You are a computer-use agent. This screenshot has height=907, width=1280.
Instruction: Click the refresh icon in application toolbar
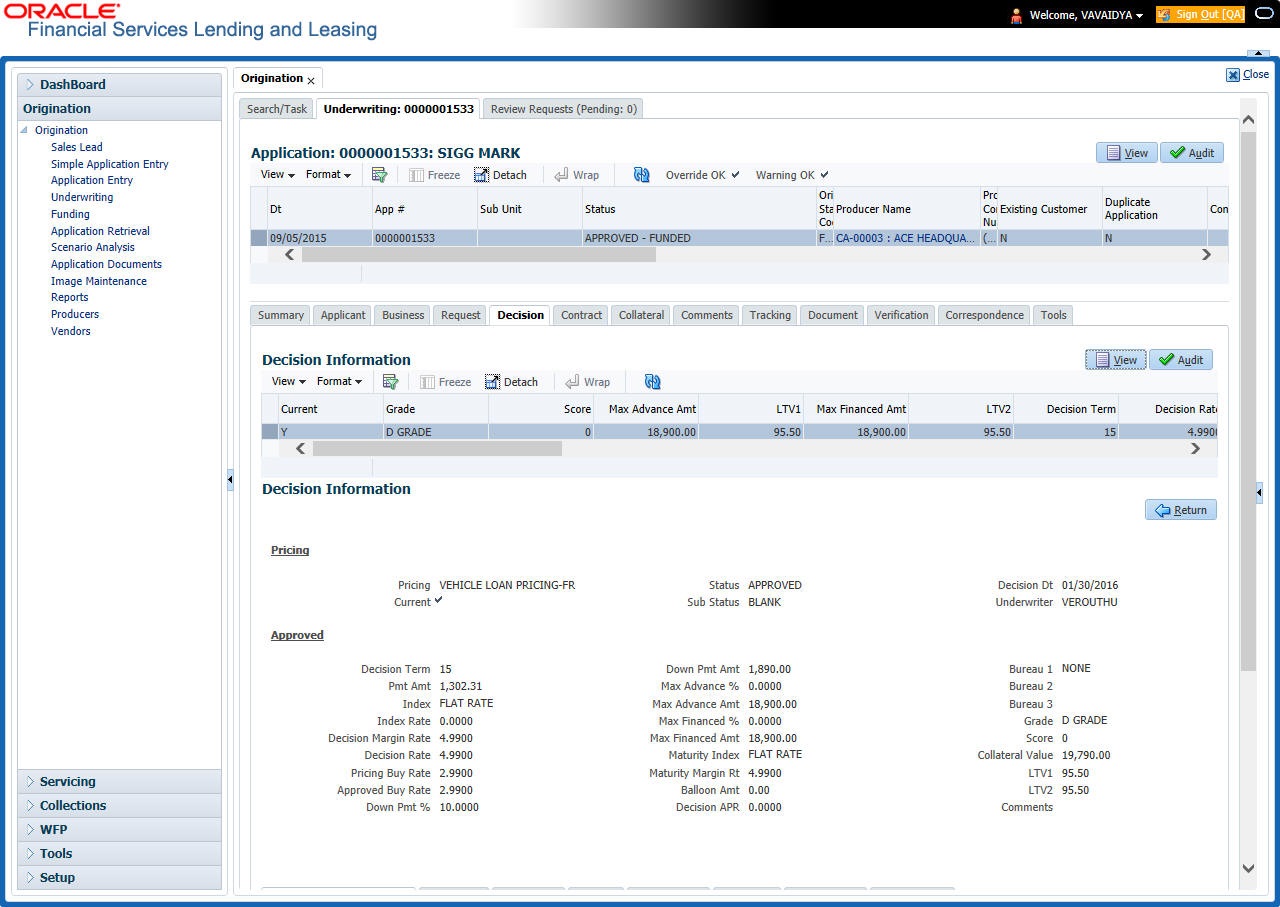(642, 175)
